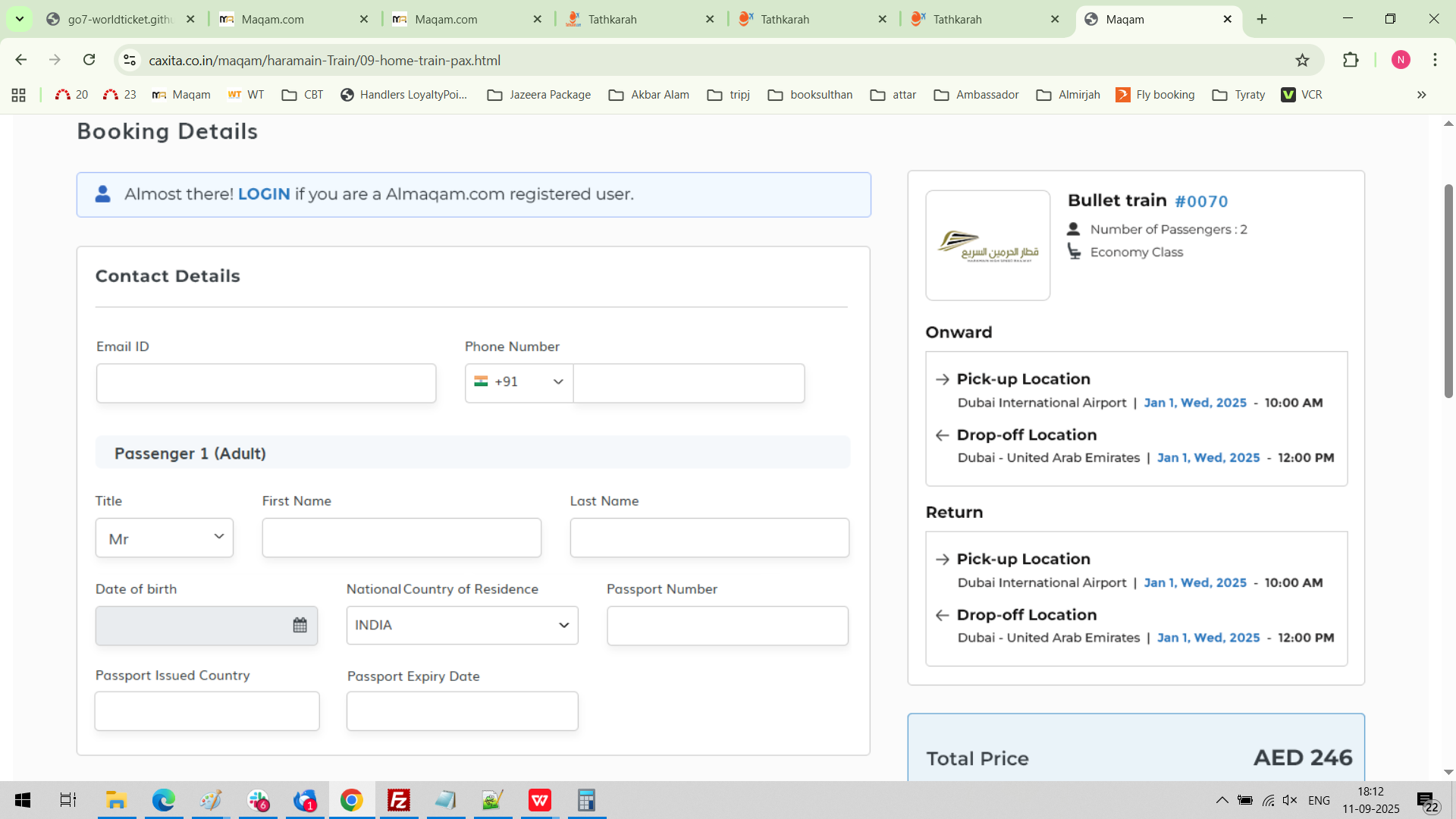1456x819 pixels.
Task: Click the LOGIN link
Action: coord(264,194)
